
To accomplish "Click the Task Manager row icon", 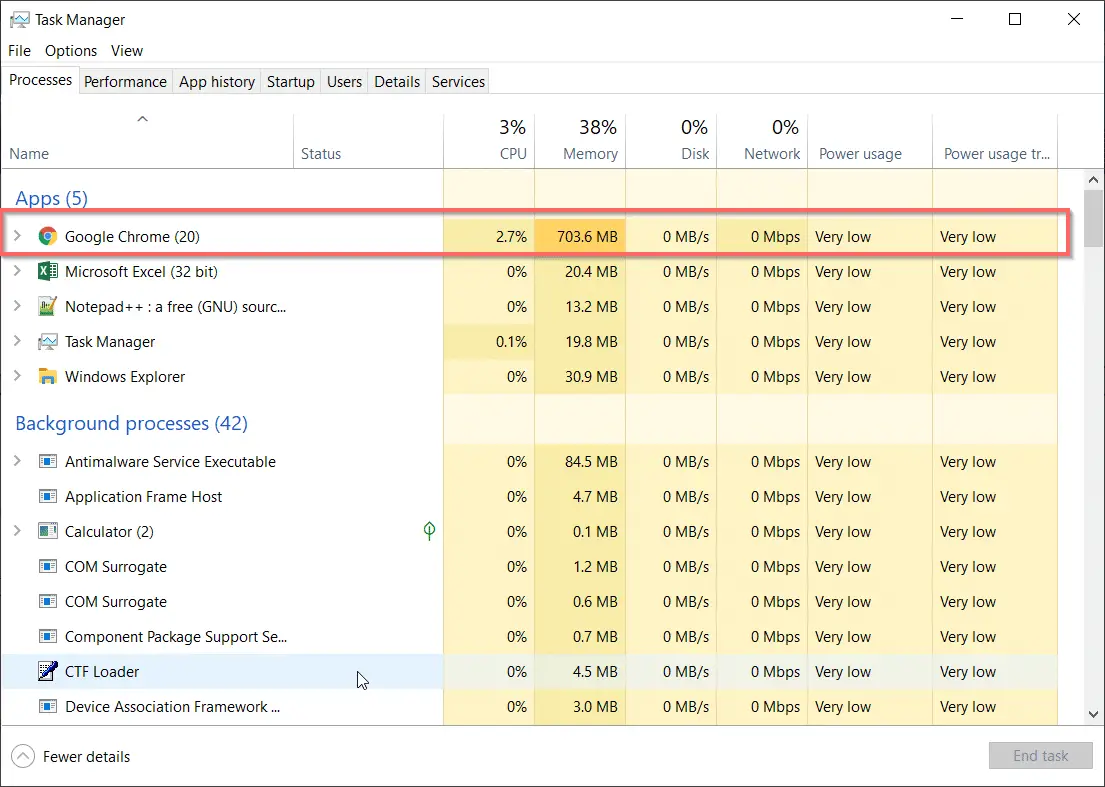I will (47, 342).
